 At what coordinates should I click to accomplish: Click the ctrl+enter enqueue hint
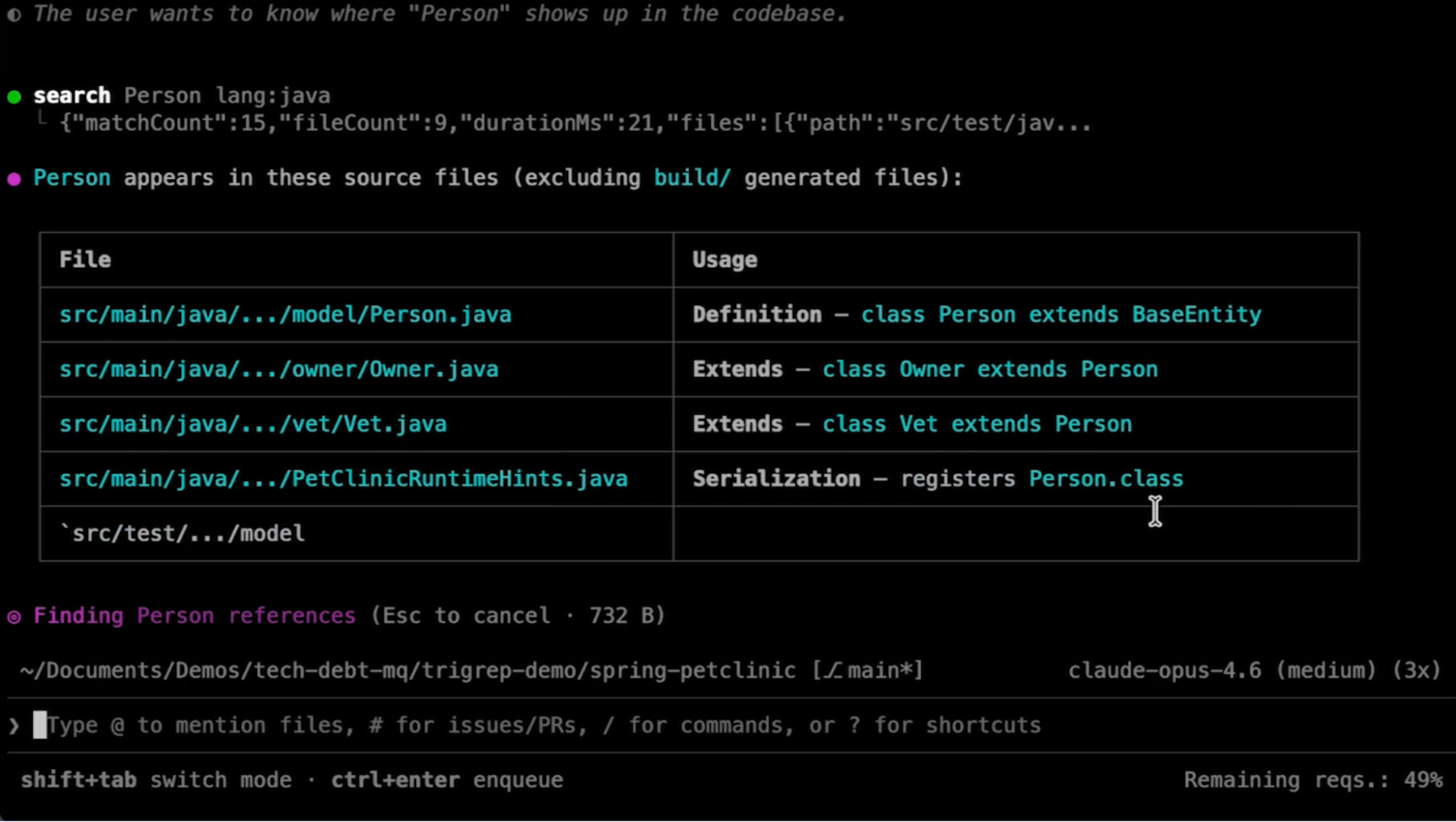click(446, 780)
